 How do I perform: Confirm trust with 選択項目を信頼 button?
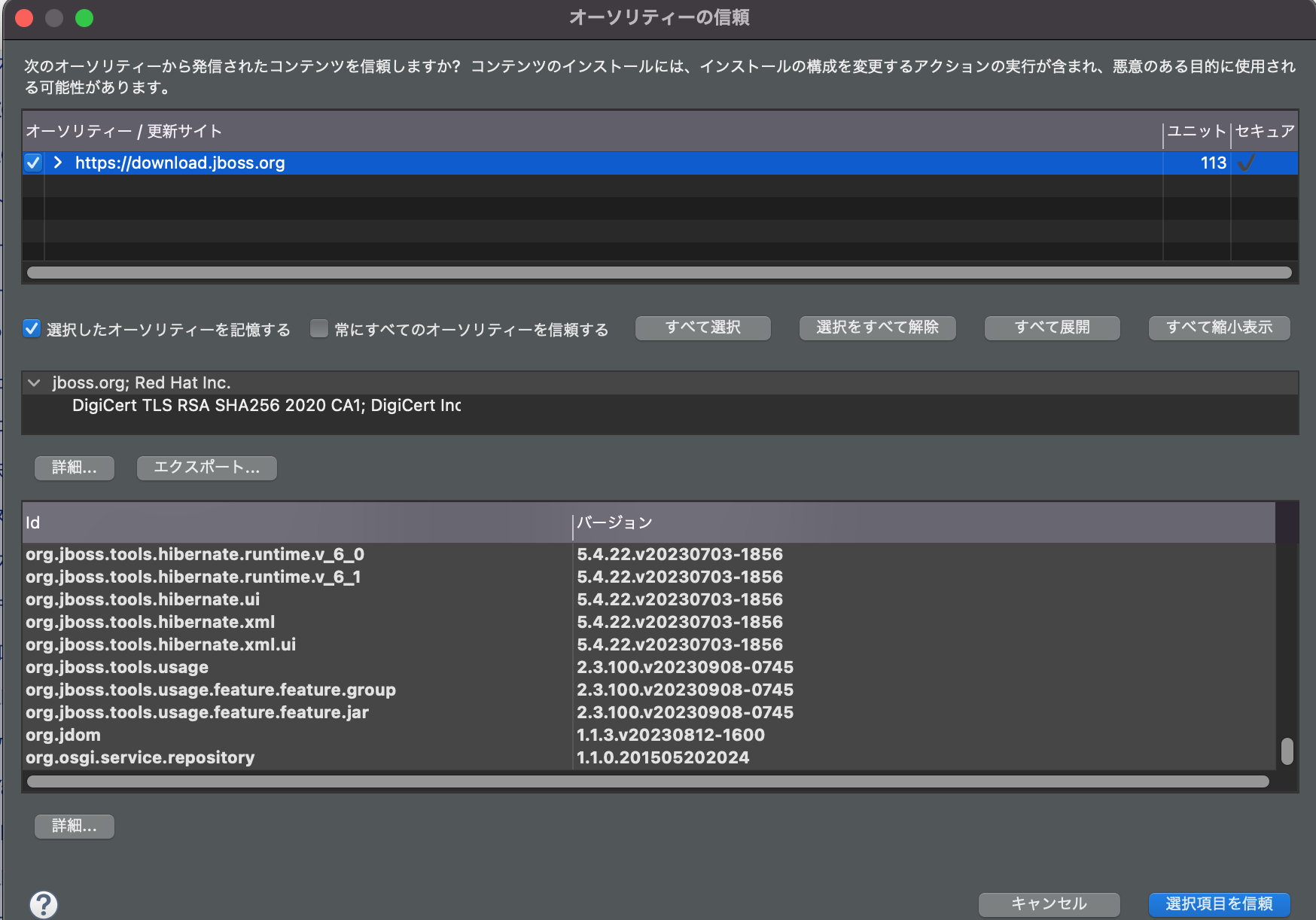[1220, 903]
